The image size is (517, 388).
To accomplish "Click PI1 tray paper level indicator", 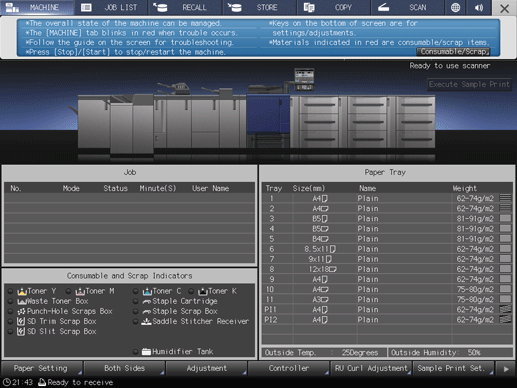I will click(505, 309).
